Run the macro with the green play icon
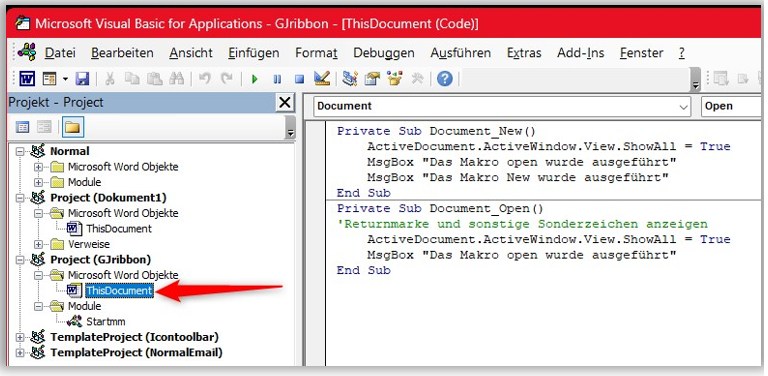Screen dimensions: 768x376 tap(254, 79)
